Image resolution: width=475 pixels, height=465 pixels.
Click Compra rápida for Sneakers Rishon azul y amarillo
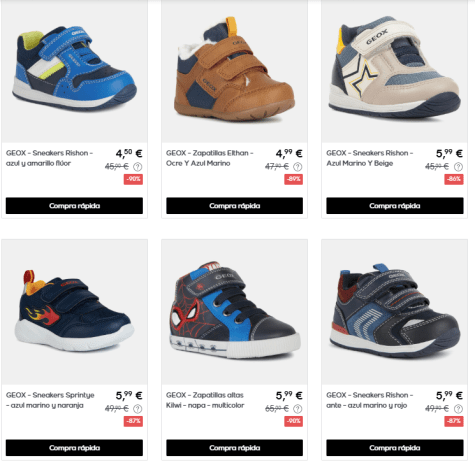(x=74, y=206)
